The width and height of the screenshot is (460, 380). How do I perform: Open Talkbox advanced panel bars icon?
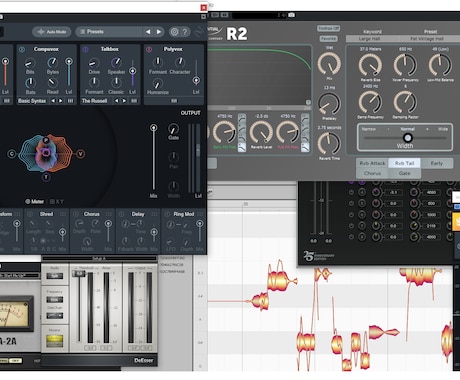coord(134,101)
